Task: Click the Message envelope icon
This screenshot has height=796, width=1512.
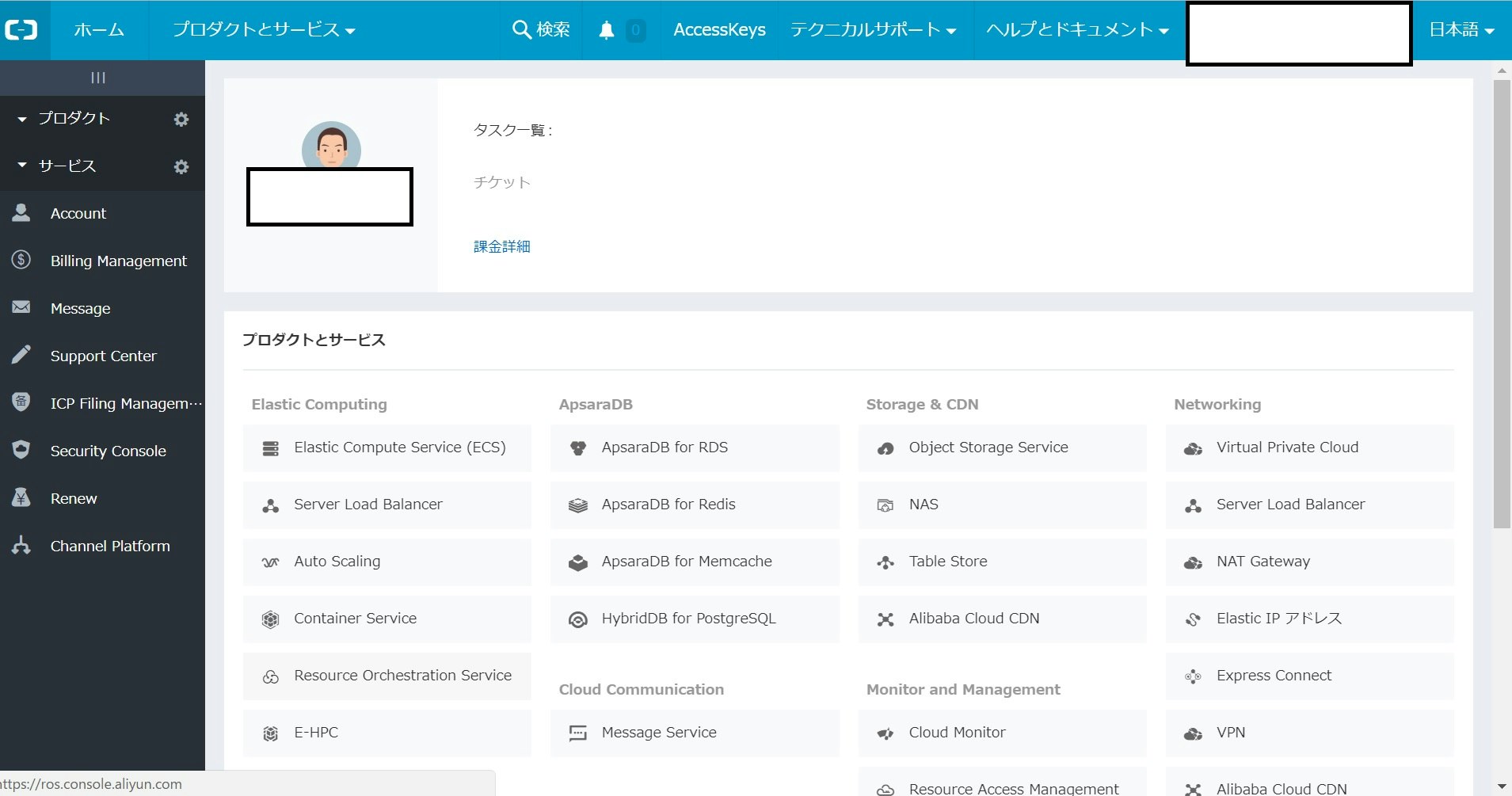Action: click(21, 307)
